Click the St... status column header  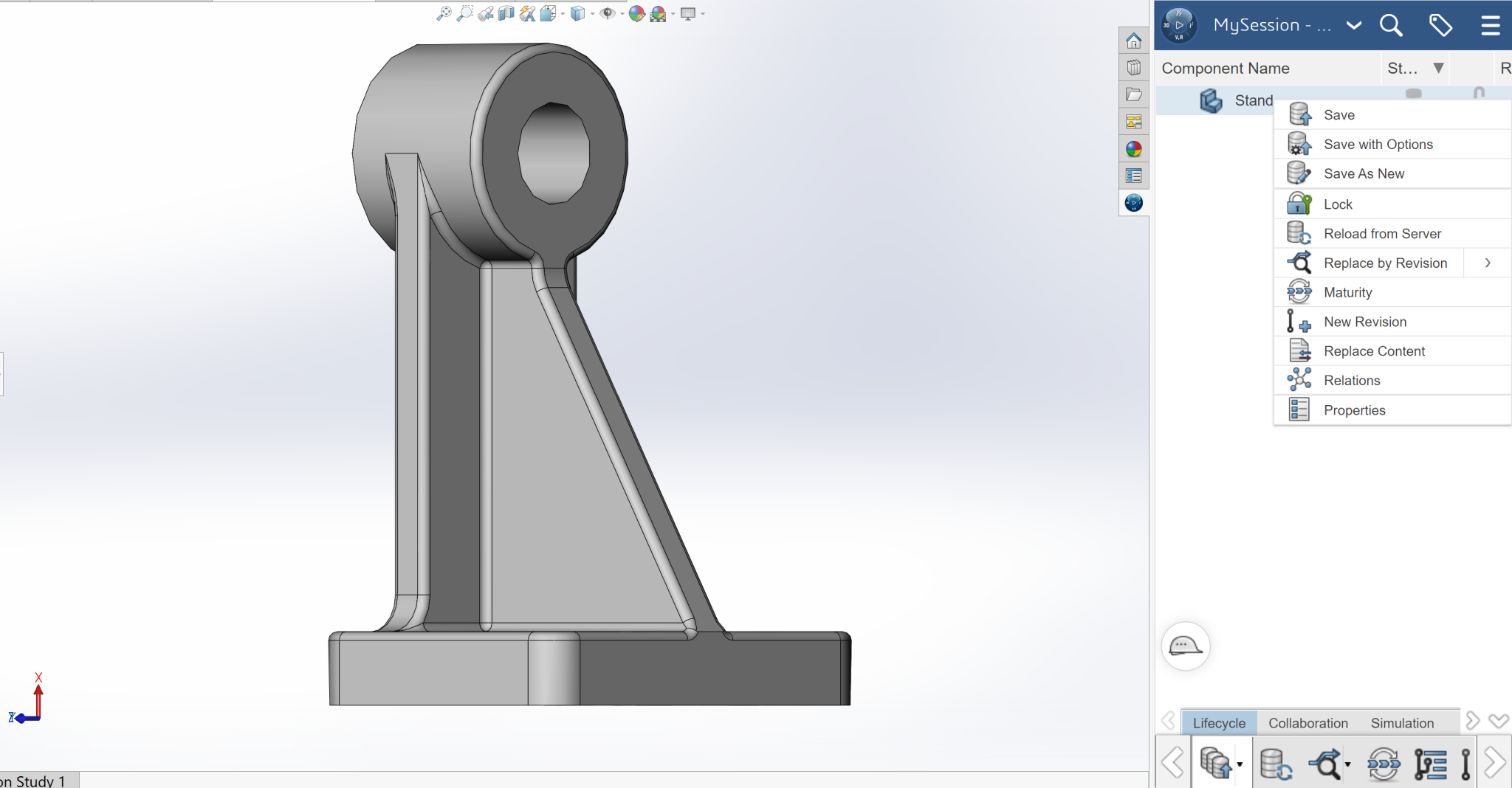[x=1403, y=68]
